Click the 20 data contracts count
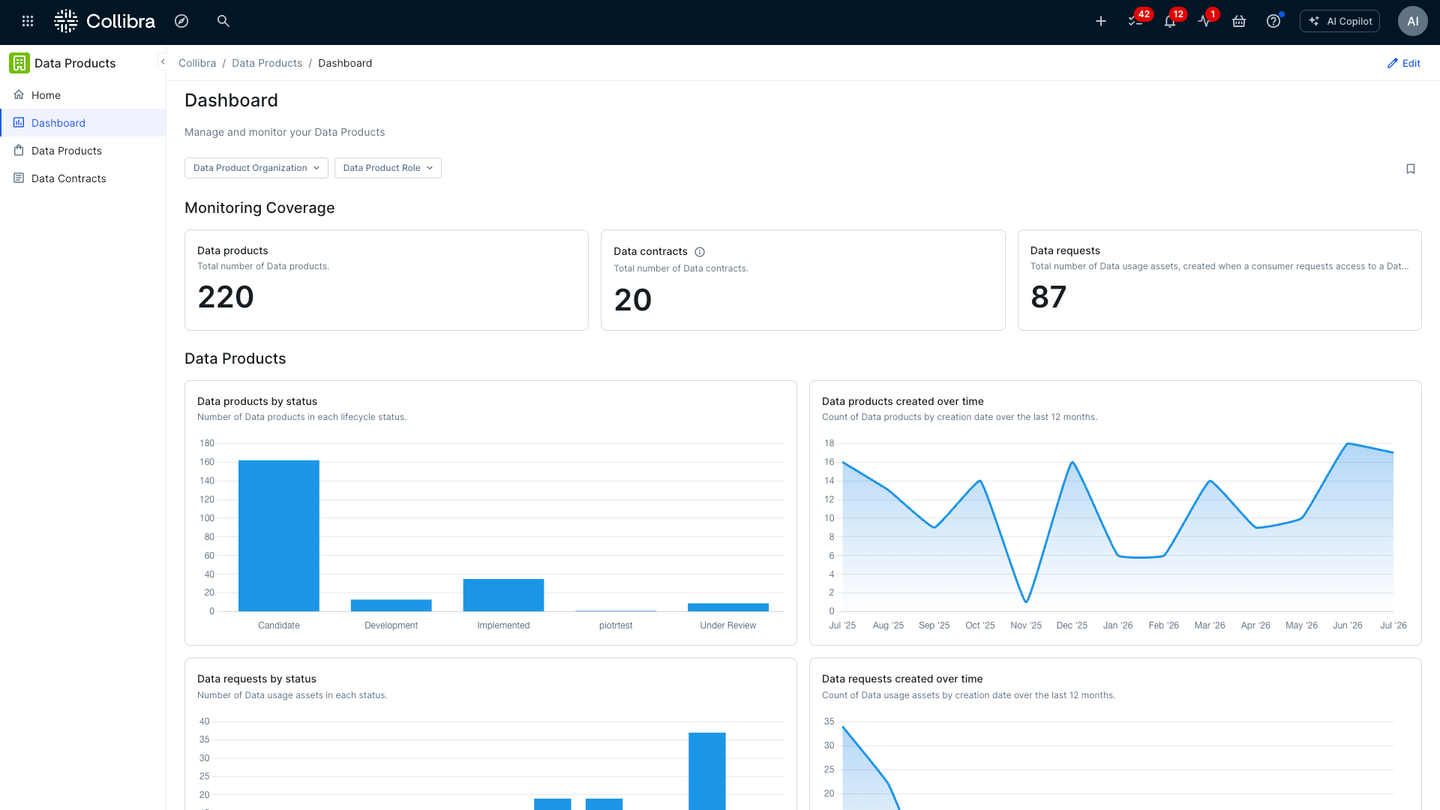This screenshot has width=1440, height=810. pos(633,300)
